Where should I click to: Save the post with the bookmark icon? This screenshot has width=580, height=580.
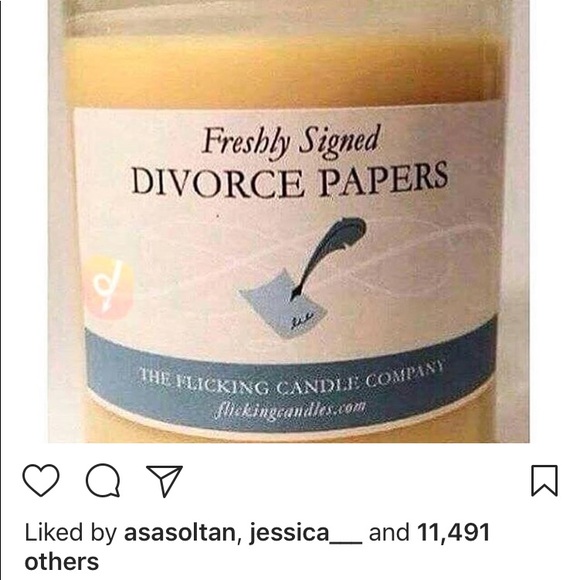click(544, 480)
